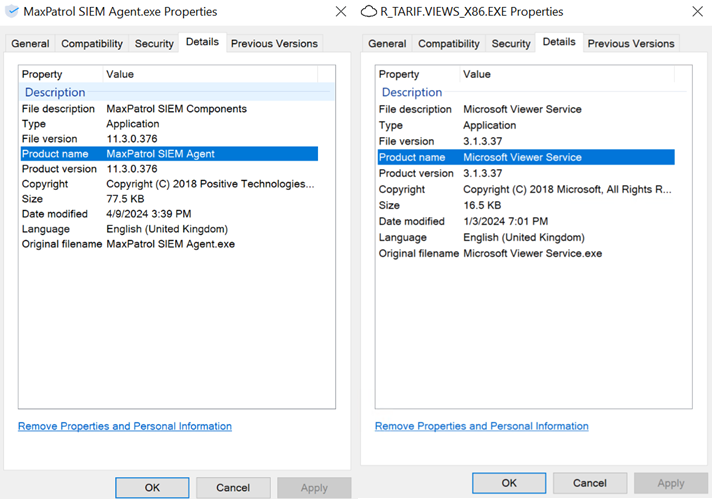Select Original filename 'MaxPatrol SIEM Agent.exe' row
This screenshot has height=499, width=712.
pos(169,244)
